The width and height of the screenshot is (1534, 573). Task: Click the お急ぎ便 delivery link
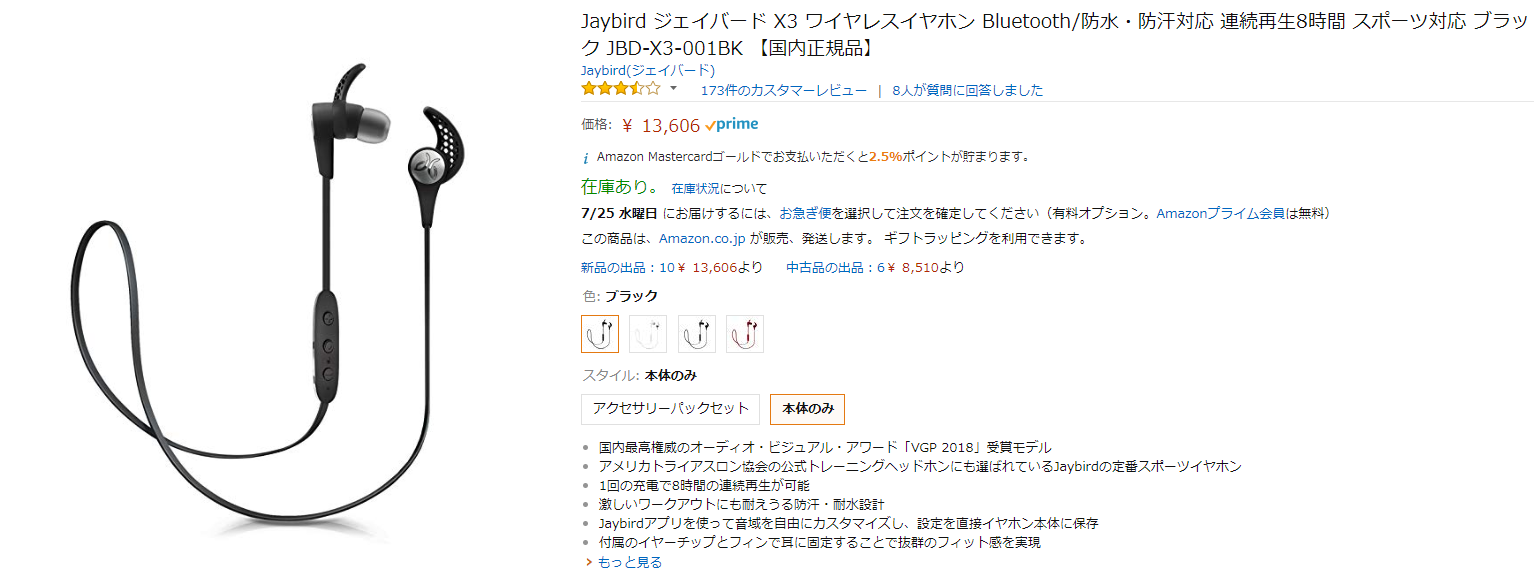[x=805, y=213]
